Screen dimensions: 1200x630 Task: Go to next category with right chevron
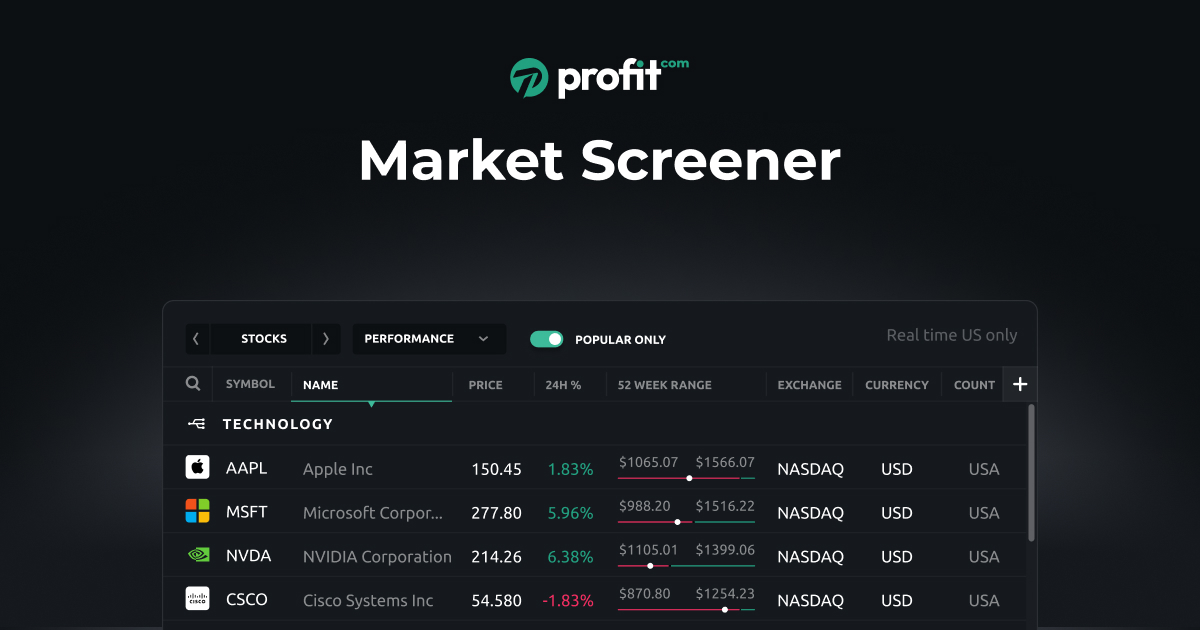click(x=326, y=339)
